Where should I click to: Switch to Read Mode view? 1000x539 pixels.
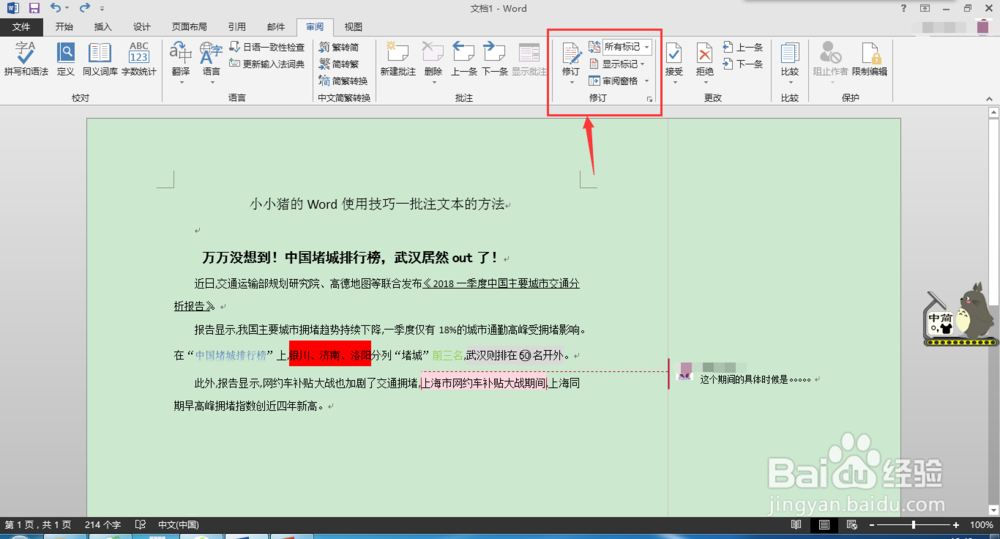pos(796,524)
